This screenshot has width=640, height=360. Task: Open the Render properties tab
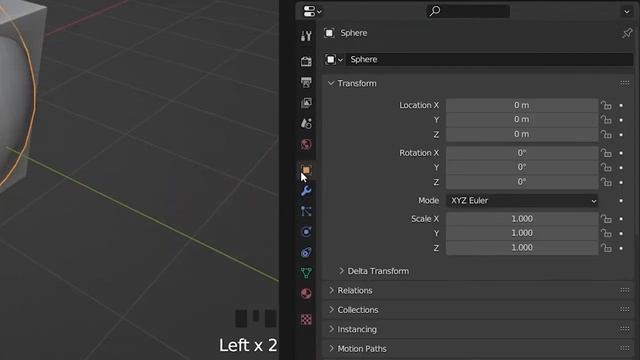(306, 61)
